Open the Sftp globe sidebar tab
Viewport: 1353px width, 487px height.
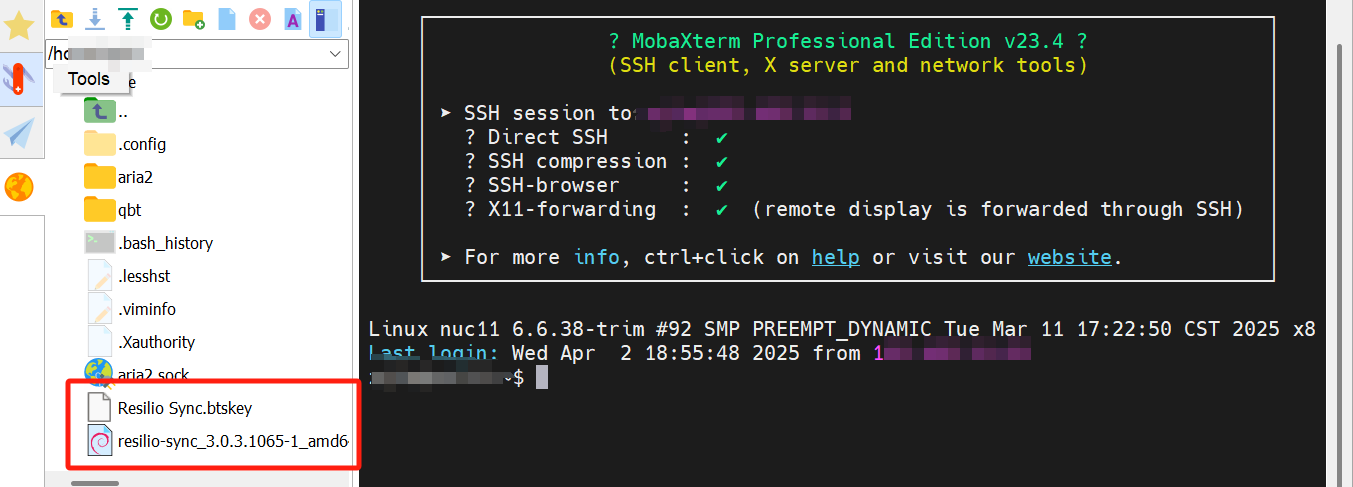pyautogui.click(x=20, y=187)
